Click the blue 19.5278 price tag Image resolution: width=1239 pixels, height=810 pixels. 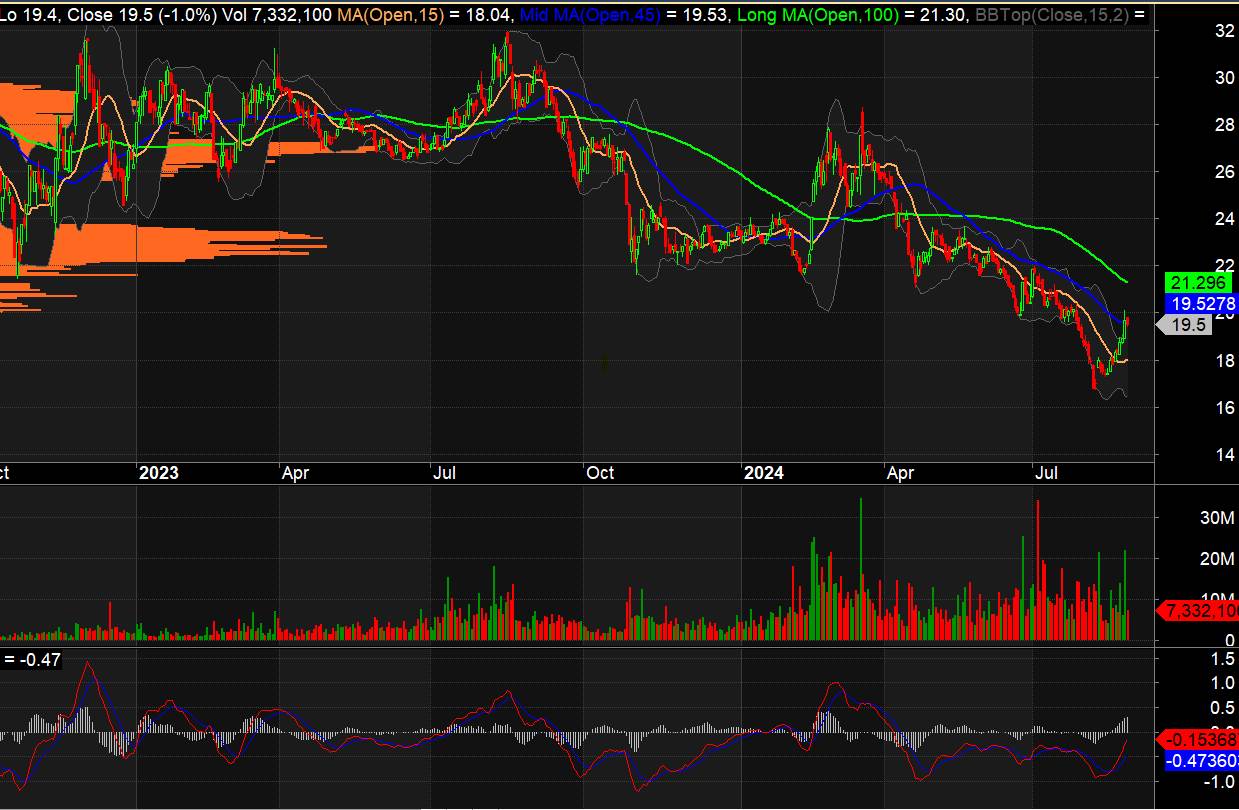pyautogui.click(x=1201, y=304)
